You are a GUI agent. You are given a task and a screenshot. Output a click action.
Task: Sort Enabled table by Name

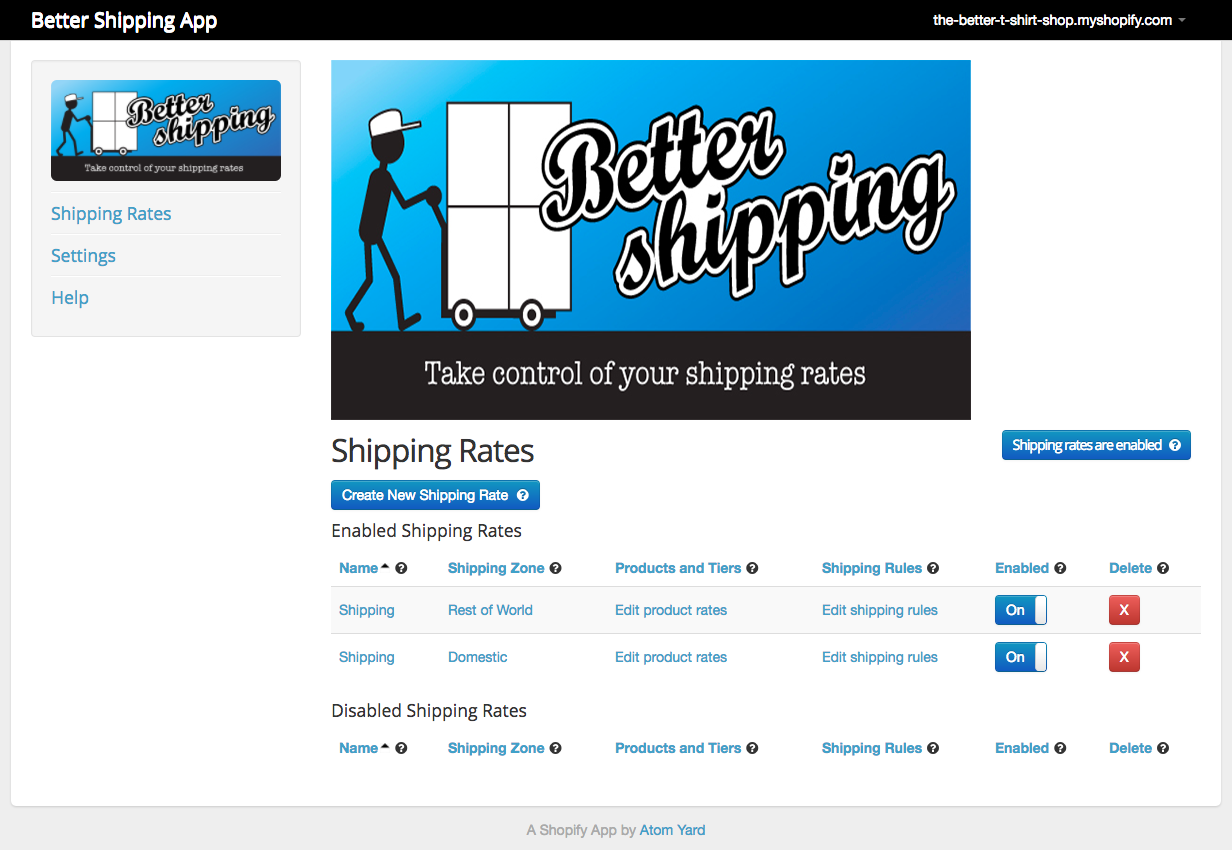point(358,568)
